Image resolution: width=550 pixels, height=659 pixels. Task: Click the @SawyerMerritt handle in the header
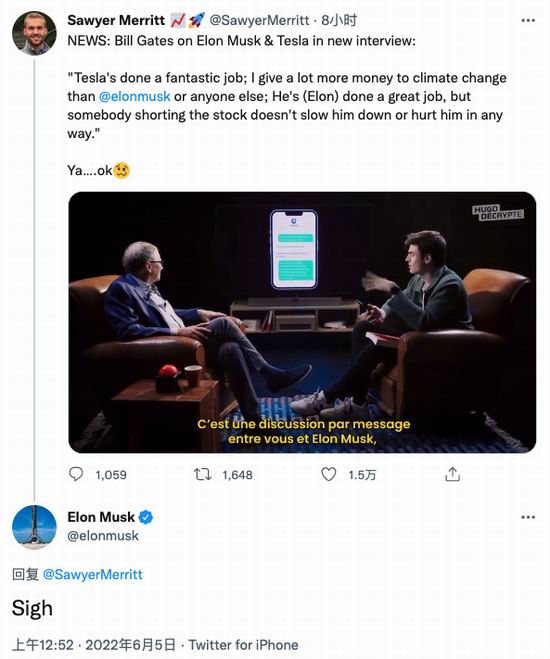click(x=259, y=20)
